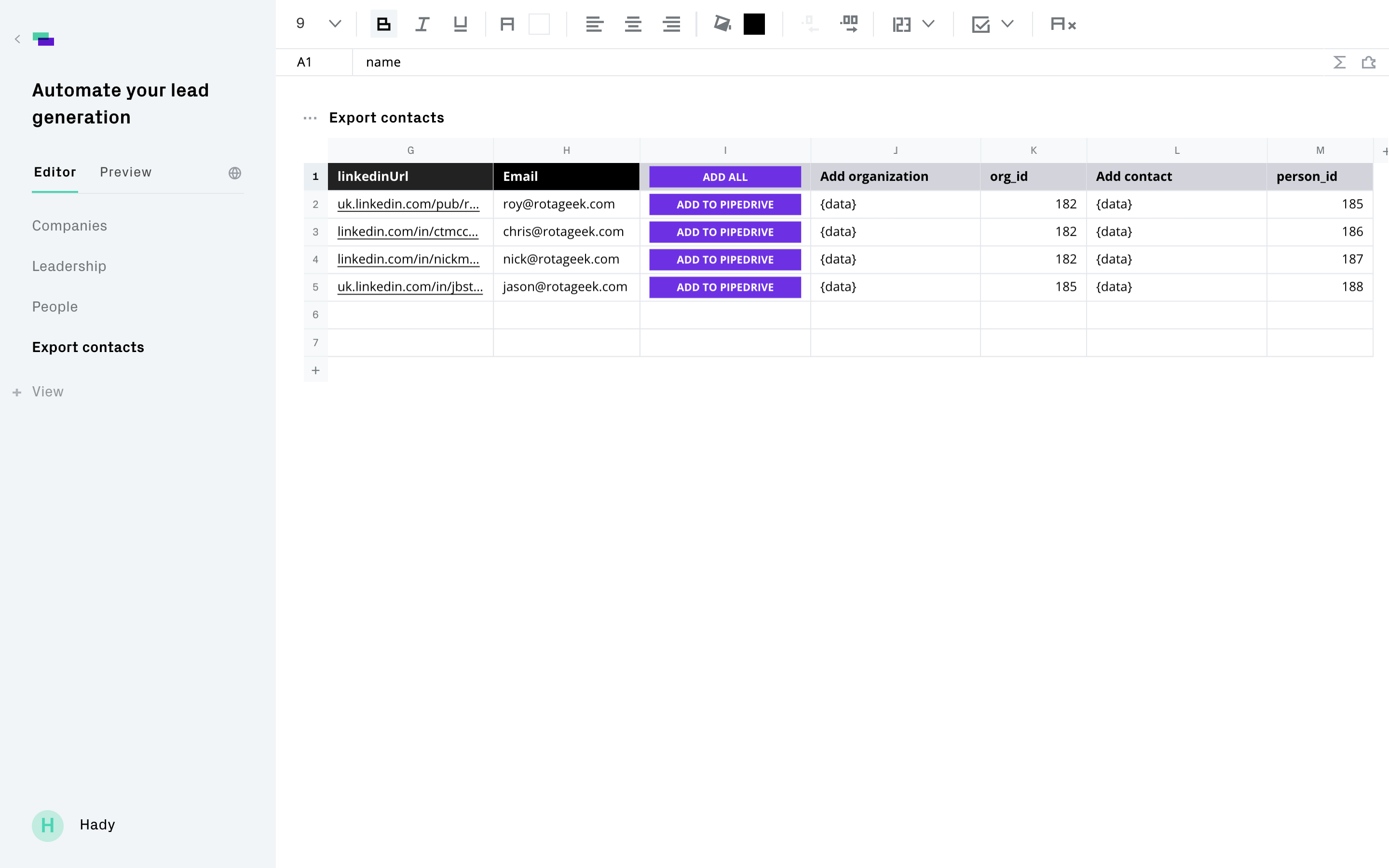Add a new row with plus icon

click(x=316, y=370)
